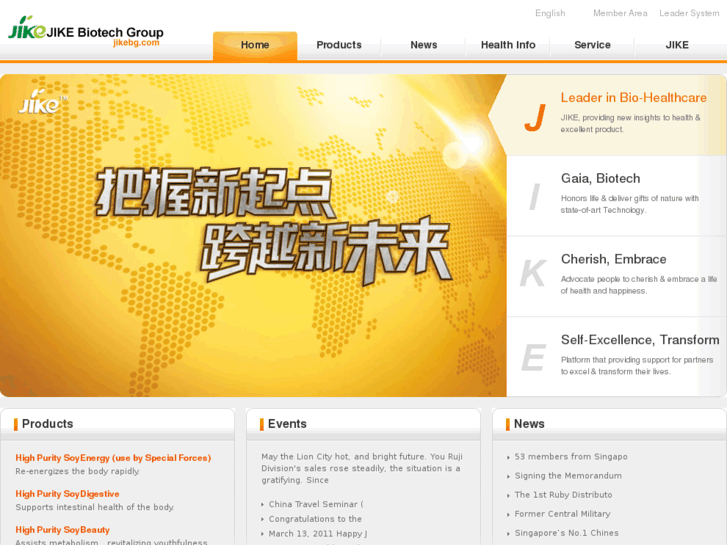This screenshot has width=727, height=545.
Task: Switch language via English link
Action: (x=550, y=13)
